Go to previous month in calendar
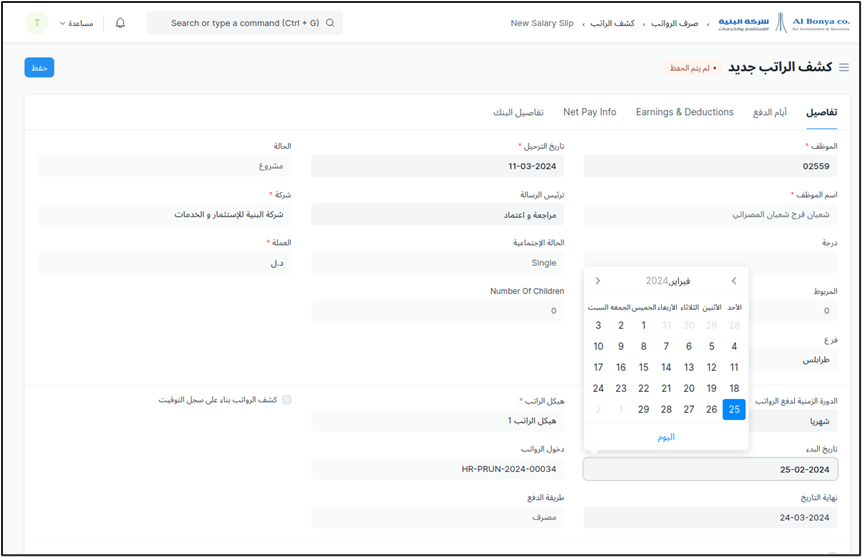 [734, 281]
